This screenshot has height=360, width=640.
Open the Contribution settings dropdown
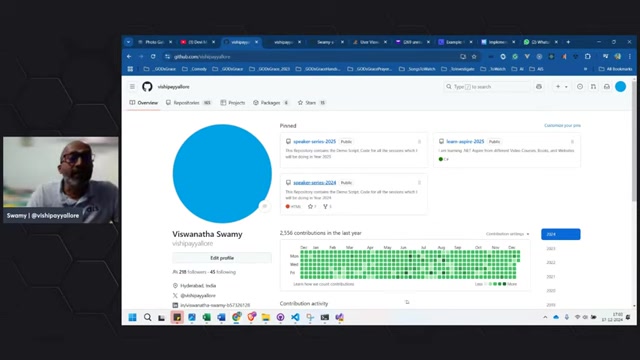(x=507, y=234)
